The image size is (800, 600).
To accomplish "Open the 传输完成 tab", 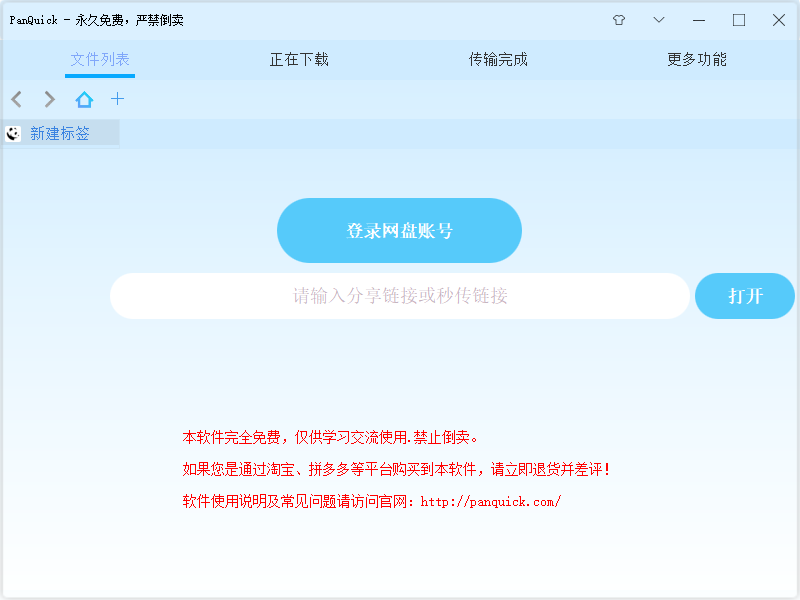I will click(498, 60).
